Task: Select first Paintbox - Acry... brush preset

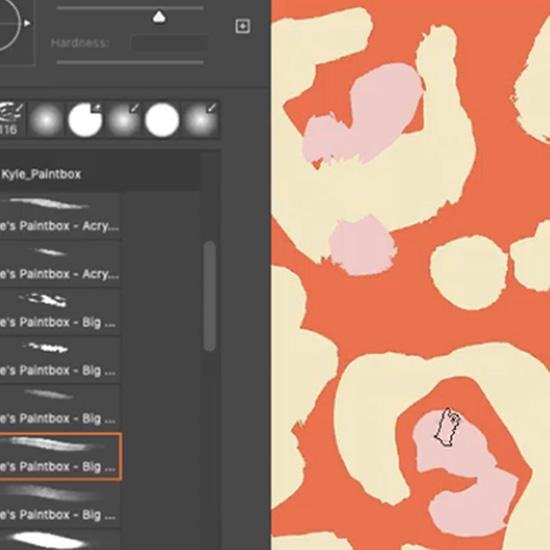Action: point(60,216)
